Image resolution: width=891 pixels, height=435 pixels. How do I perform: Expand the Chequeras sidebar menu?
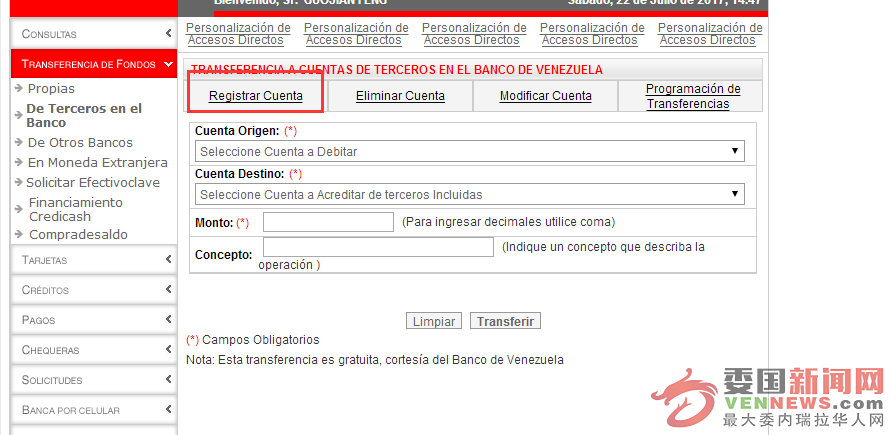click(94, 350)
